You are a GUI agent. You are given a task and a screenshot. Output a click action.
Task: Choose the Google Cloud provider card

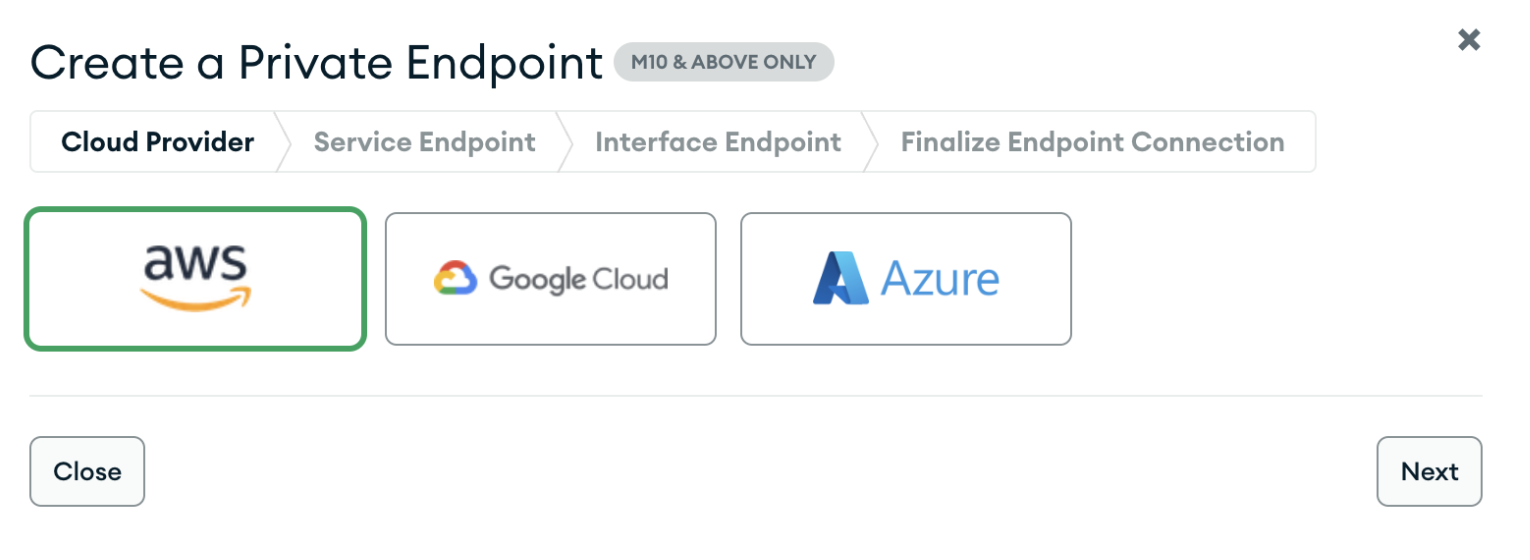pyautogui.click(x=551, y=278)
